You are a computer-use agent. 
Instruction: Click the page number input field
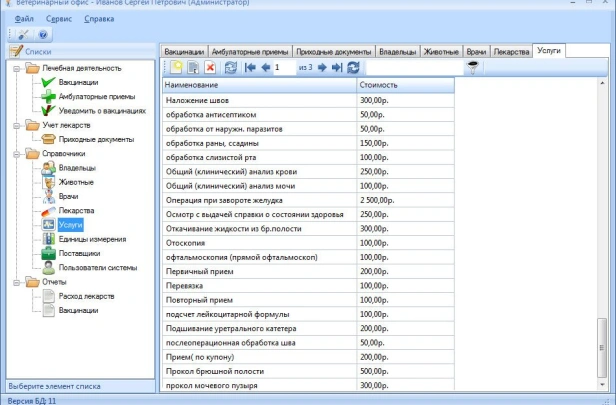(x=284, y=67)
